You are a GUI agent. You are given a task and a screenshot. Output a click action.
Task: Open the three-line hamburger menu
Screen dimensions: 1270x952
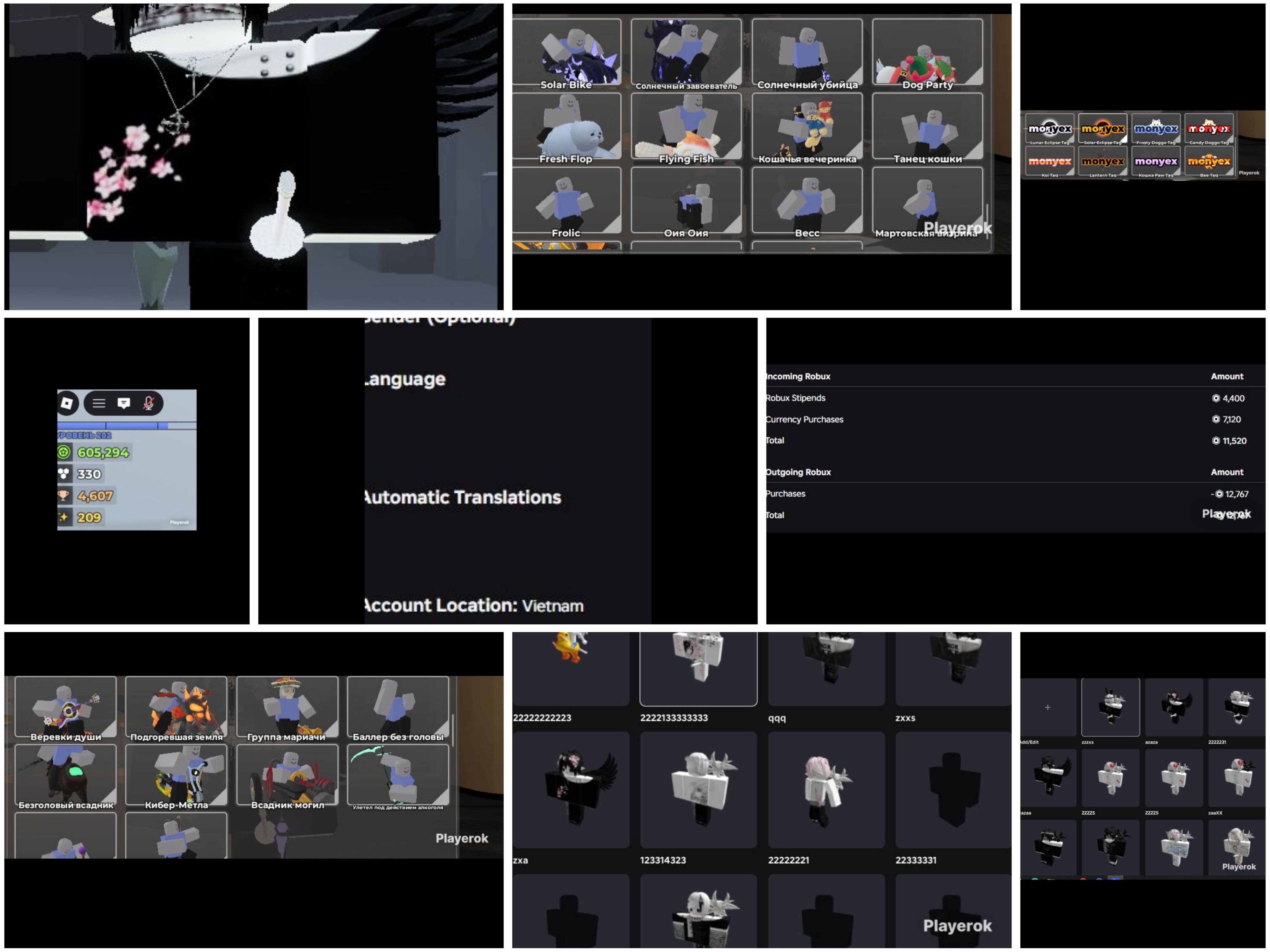(x=99, y=403)
